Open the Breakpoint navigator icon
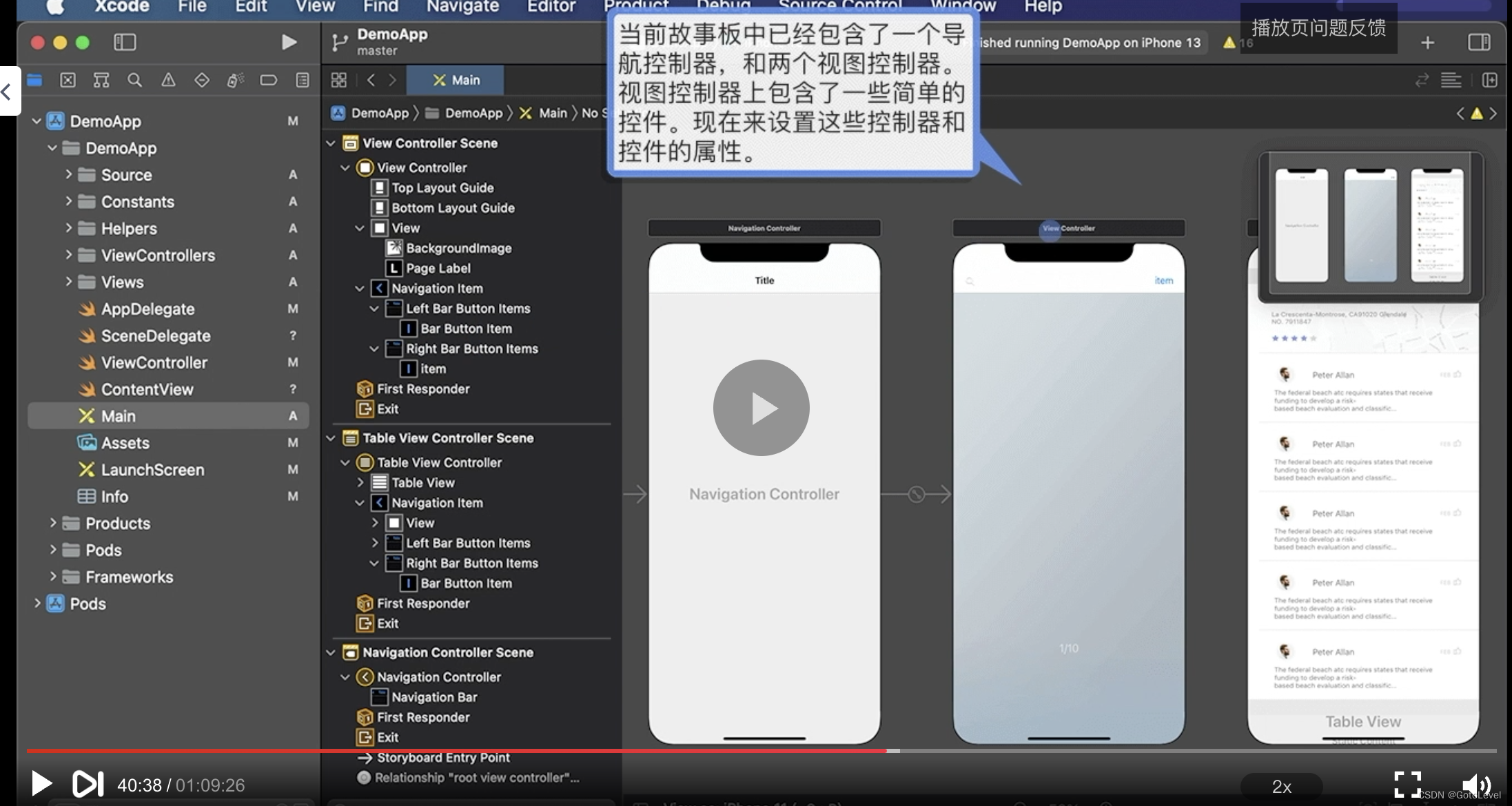The height and width of the screenshot is (806, 1512). pyautogui.click(x=268, y=80)
